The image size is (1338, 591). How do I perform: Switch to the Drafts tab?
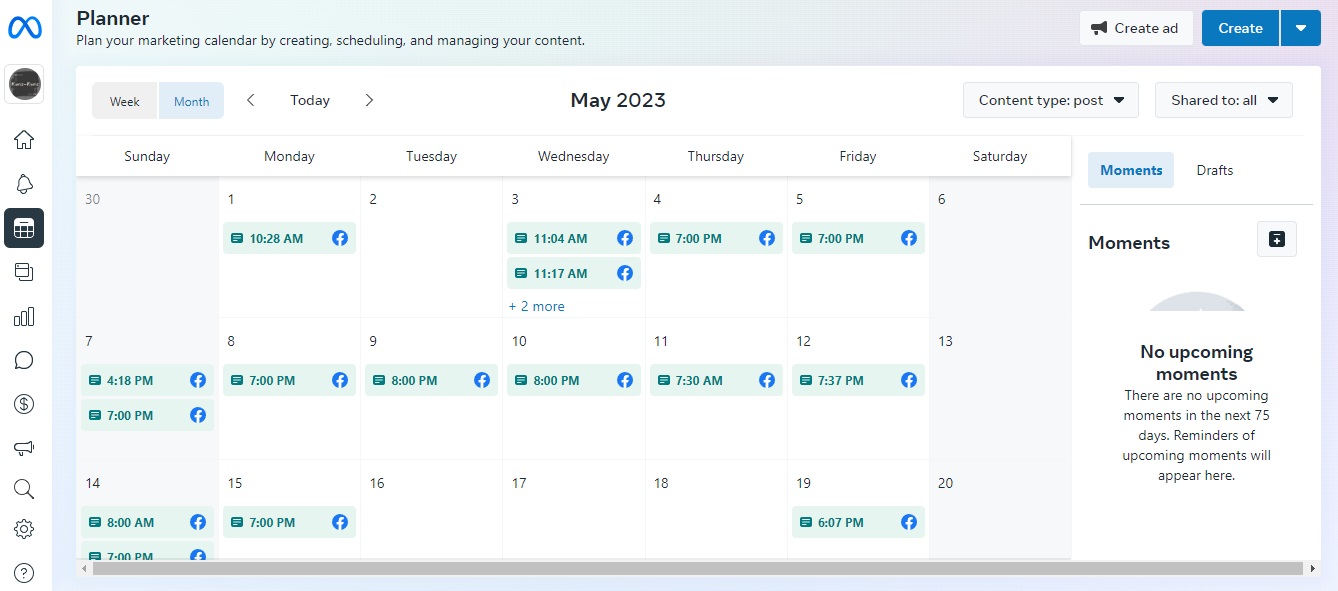[x=1214, y=170]
